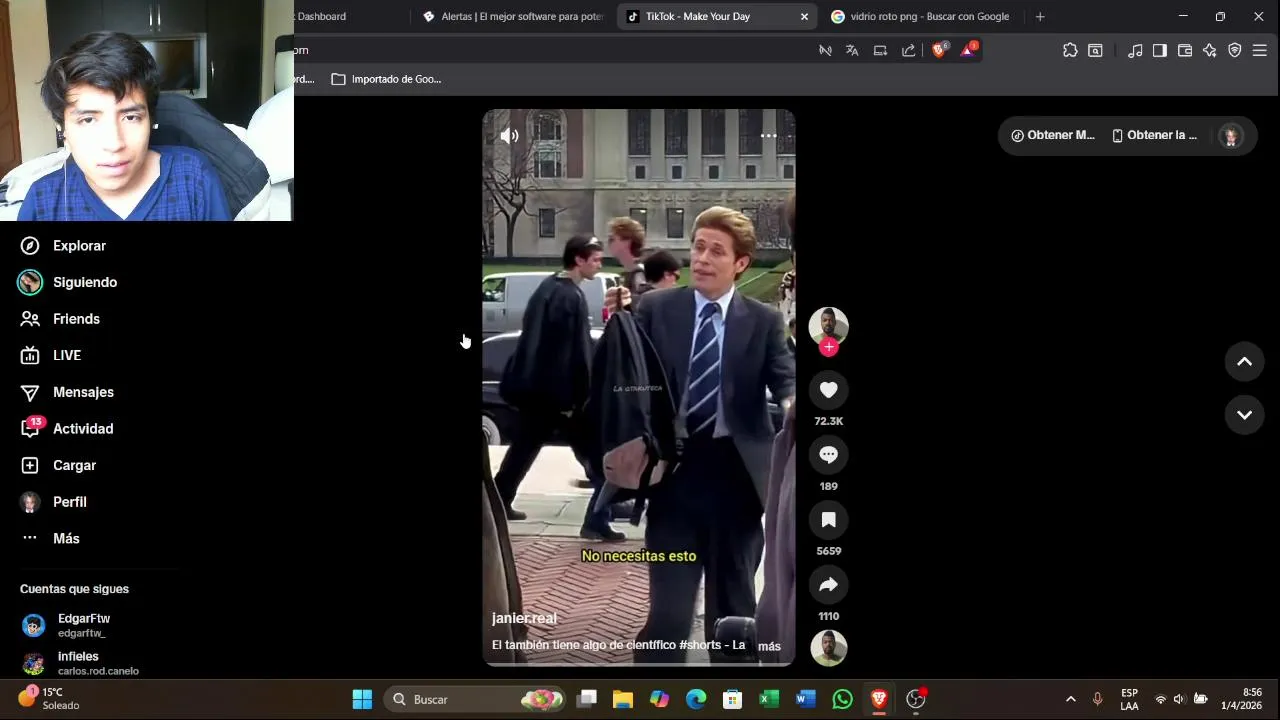Screen dimensions: 1280x720
Task: Open the profile avatar in top-right pill
Action: 1231,136
